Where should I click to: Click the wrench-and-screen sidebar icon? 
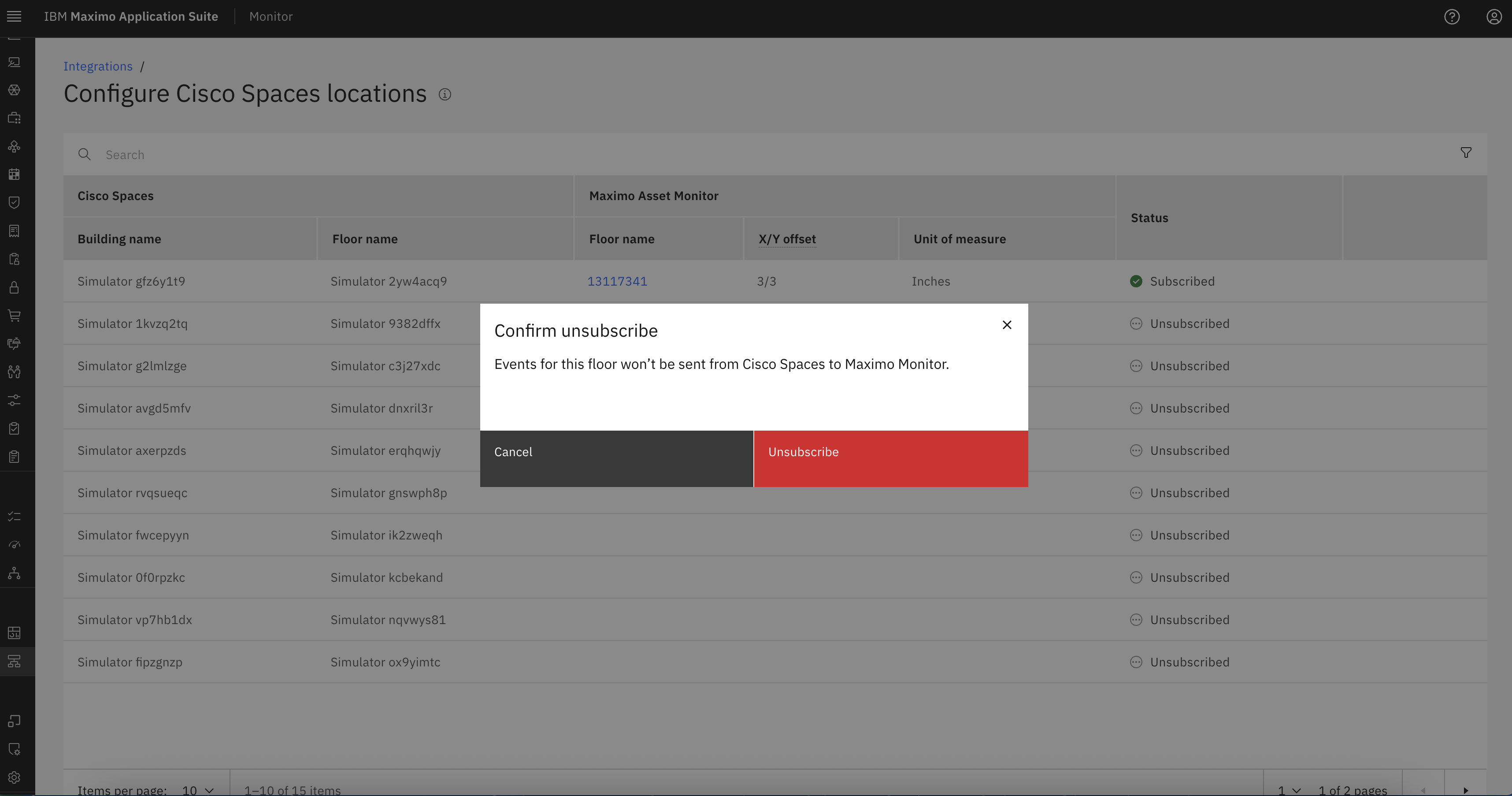coord(14,62)
